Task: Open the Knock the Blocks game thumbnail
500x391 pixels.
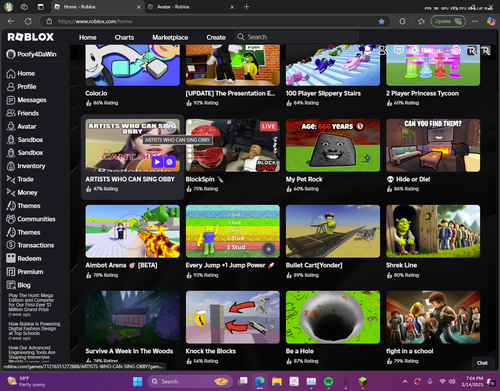Action: click(233, 317)
